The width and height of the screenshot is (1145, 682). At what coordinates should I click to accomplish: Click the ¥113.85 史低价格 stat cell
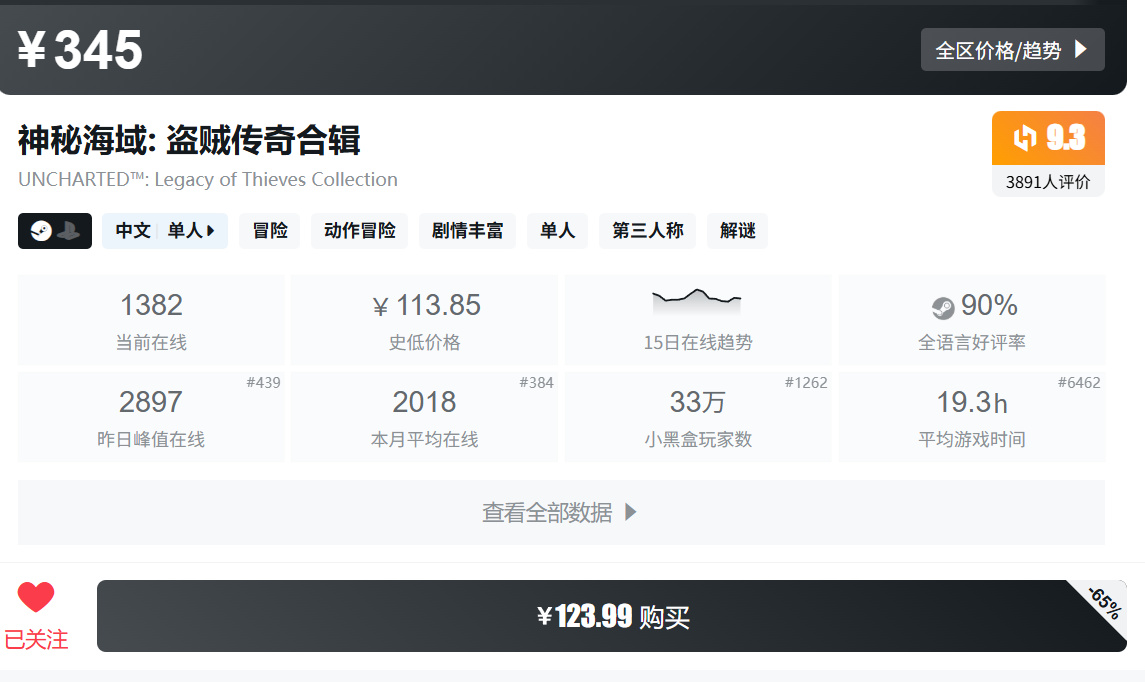point(424,320)
